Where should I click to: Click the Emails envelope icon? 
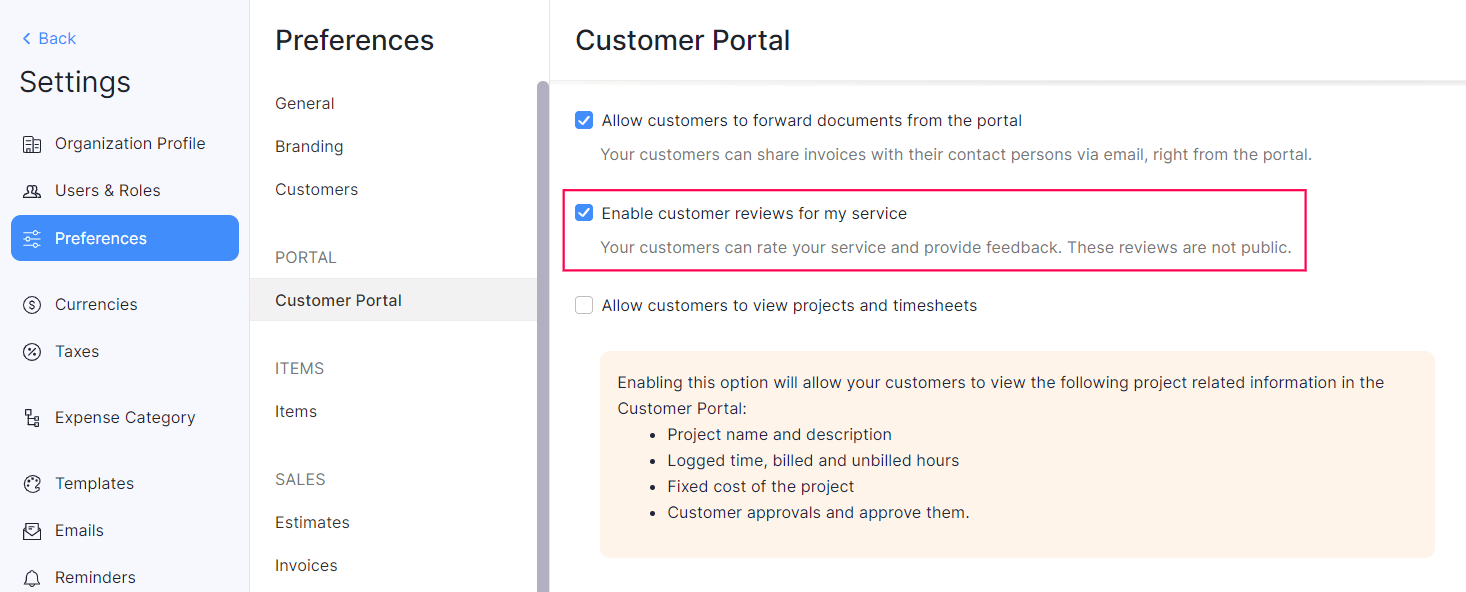(x=32, y=531)
